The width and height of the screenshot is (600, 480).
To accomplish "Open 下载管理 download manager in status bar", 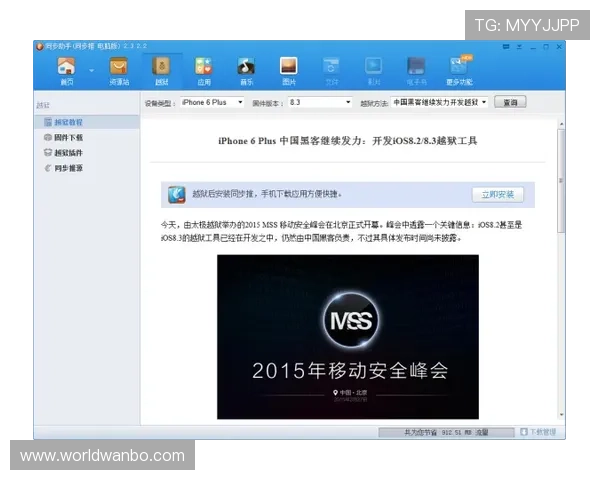I will click(538, 432).
